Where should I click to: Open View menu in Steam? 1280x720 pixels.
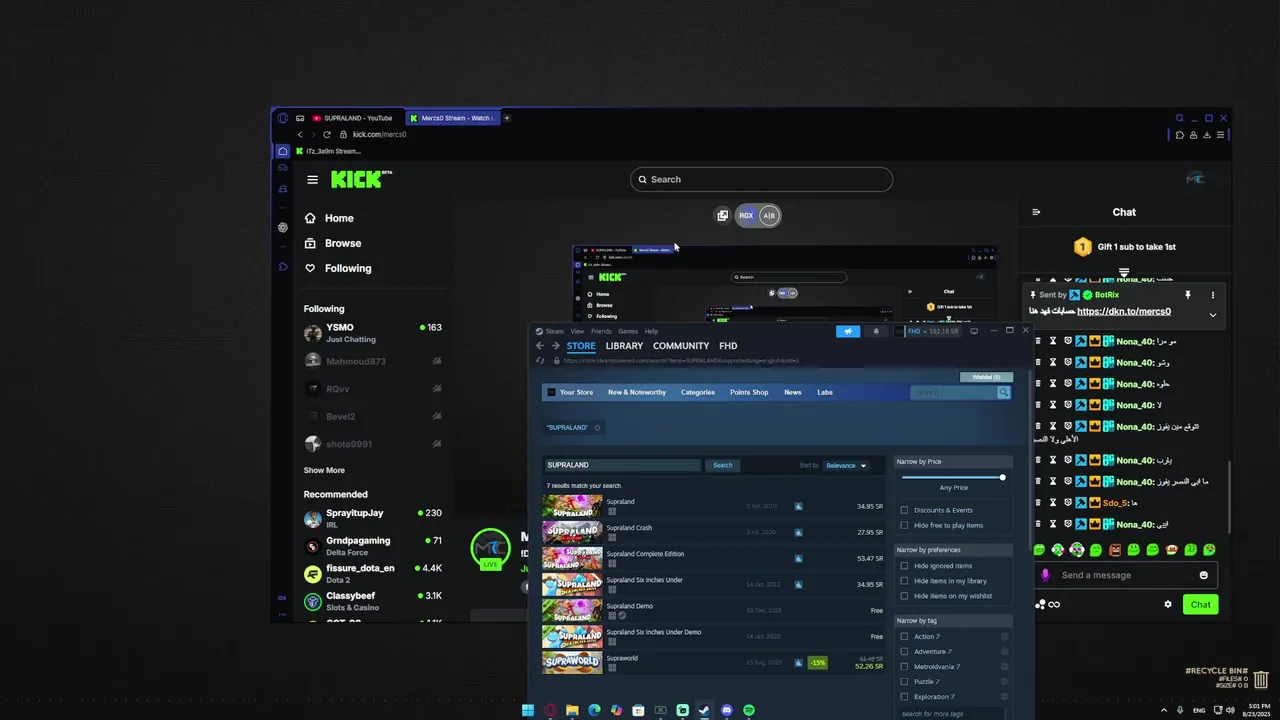[x=577, y=331]
